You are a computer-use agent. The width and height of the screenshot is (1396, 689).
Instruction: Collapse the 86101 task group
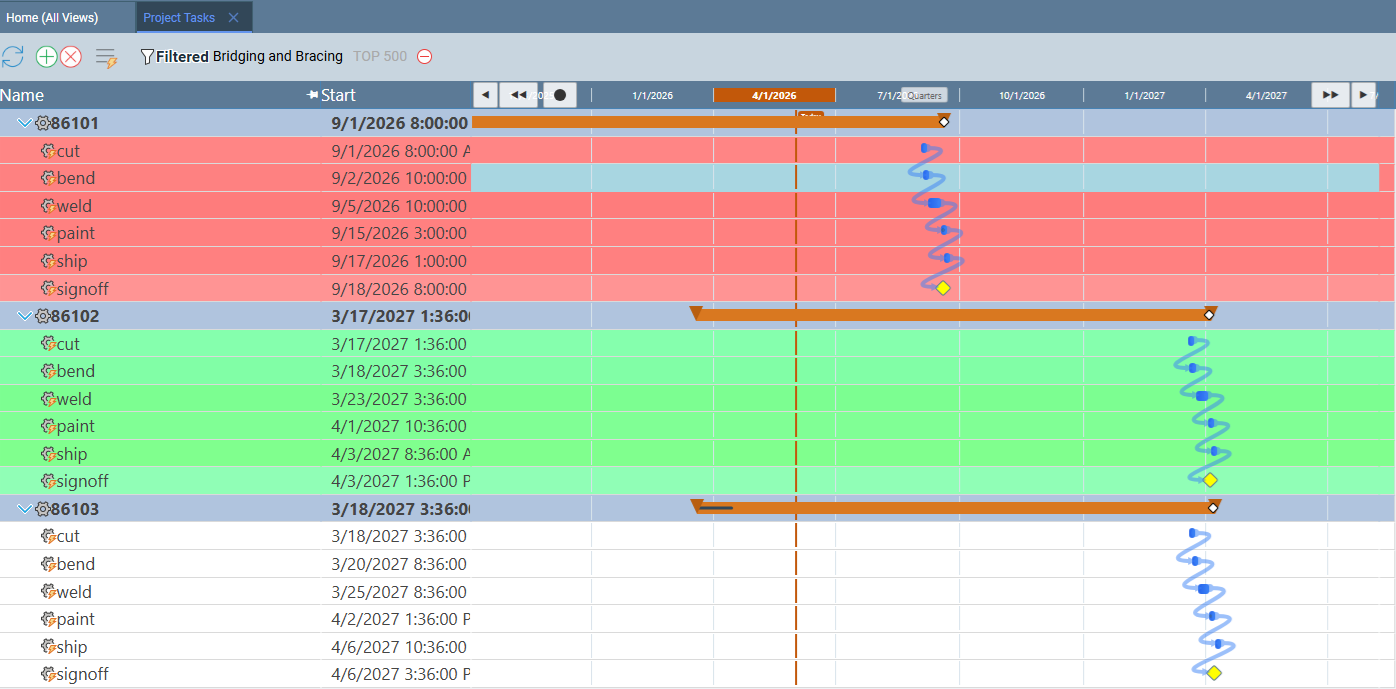[x=25, y=123]
